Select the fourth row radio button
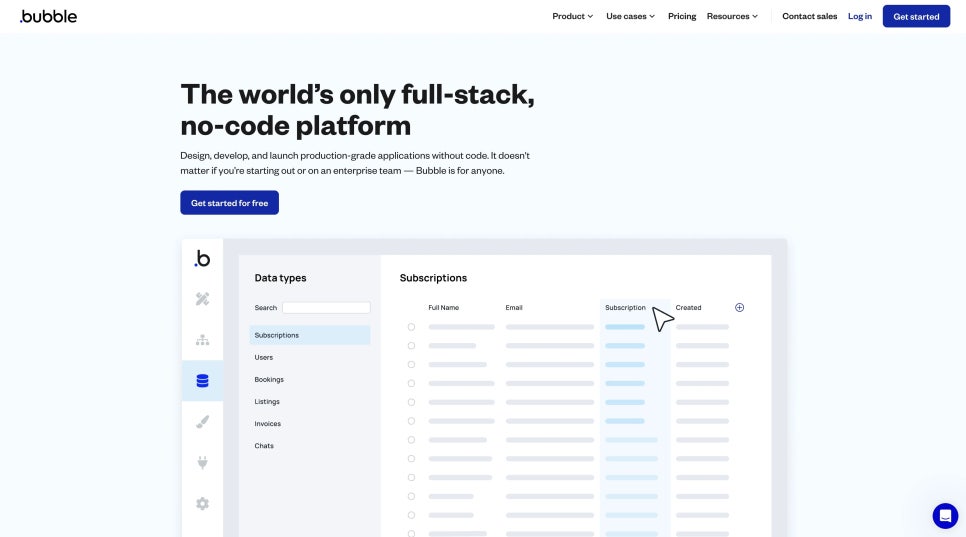Viewport: 966px width, 537px height. click(411, 383)
